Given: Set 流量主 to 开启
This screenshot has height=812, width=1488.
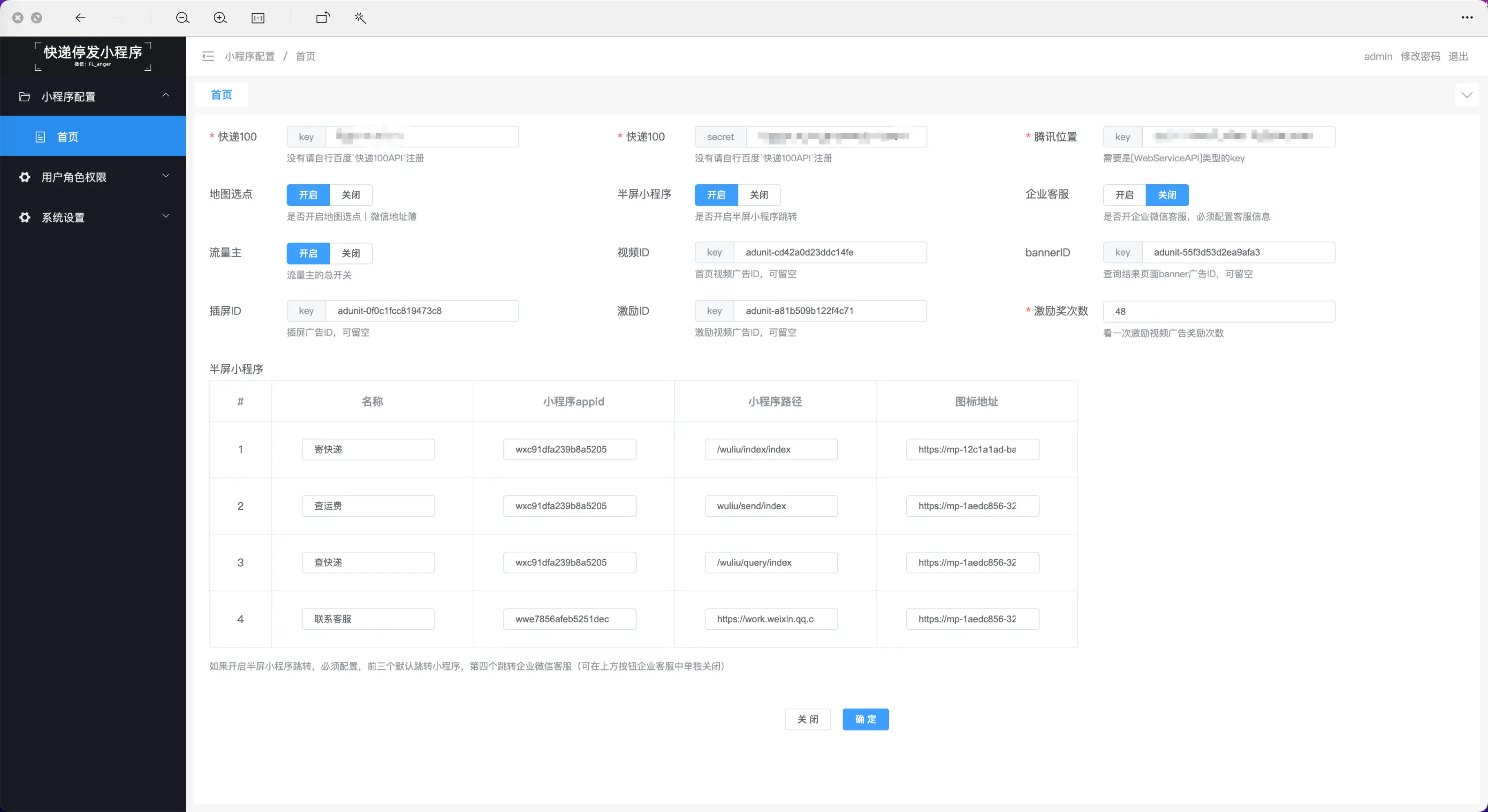Looking at the screenshot, I should (308, 253).
